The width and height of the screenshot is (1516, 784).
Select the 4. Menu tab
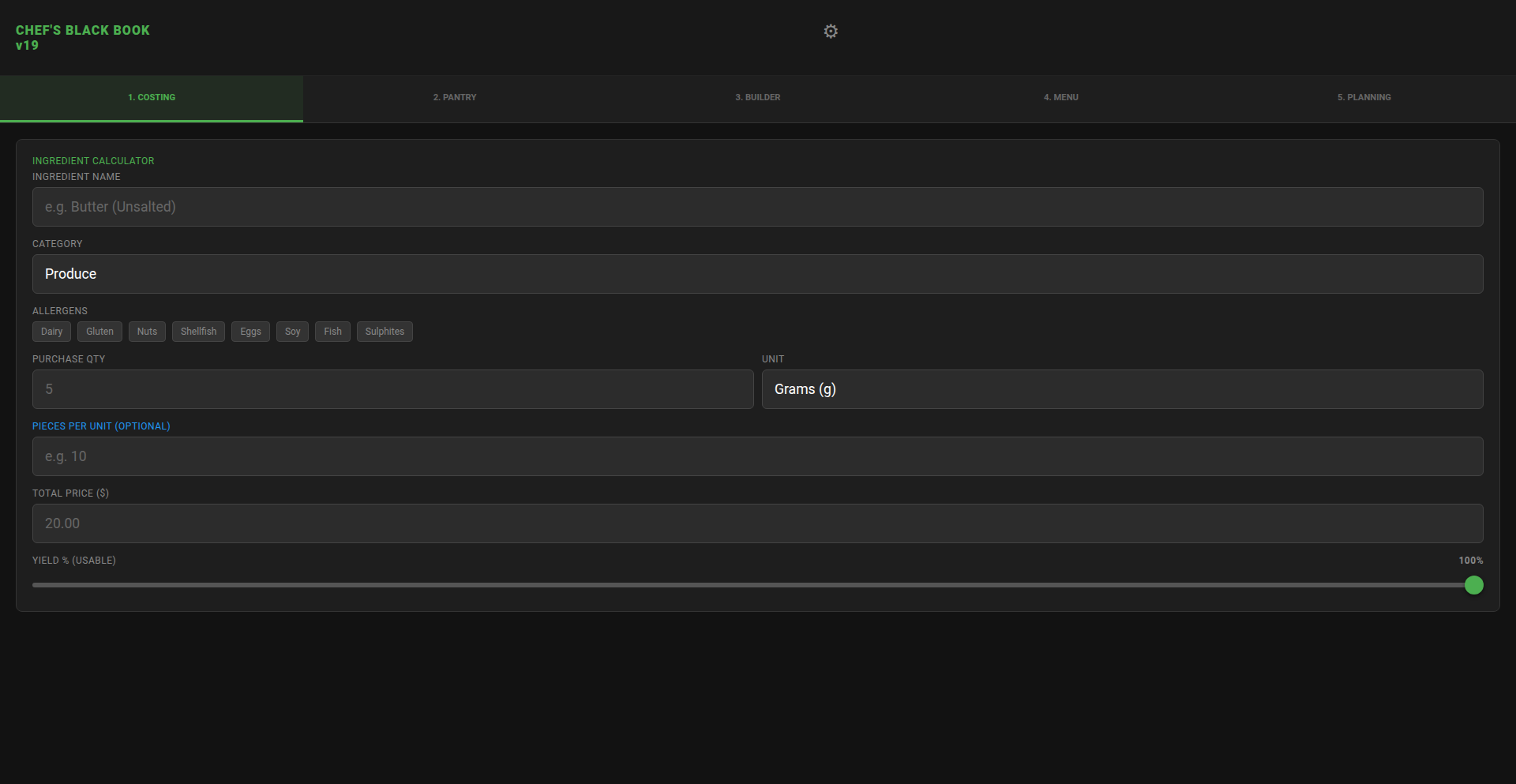tap(1061, 98)
